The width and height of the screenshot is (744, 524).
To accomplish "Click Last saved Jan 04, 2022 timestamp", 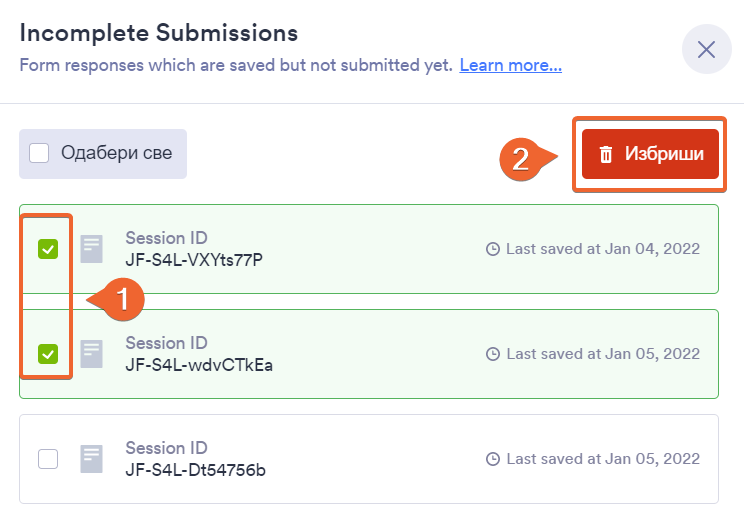I will [x=602, y=249].
